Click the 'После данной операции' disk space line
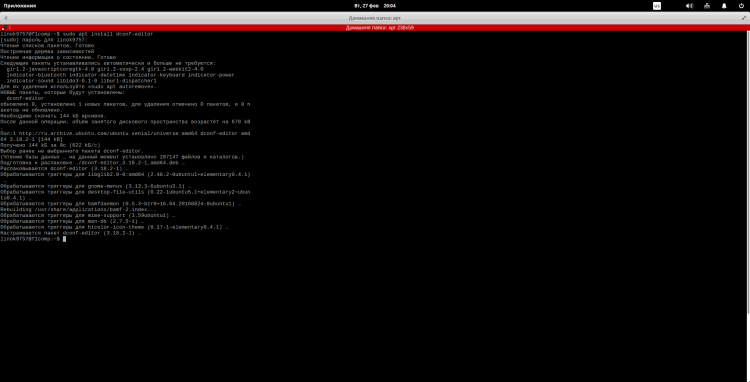 tap(125, 121)
